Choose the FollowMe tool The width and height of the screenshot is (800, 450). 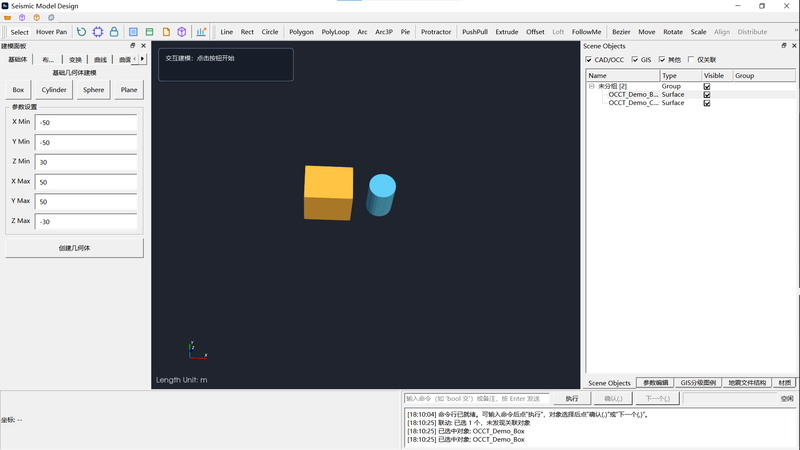[x=586, y=32]
